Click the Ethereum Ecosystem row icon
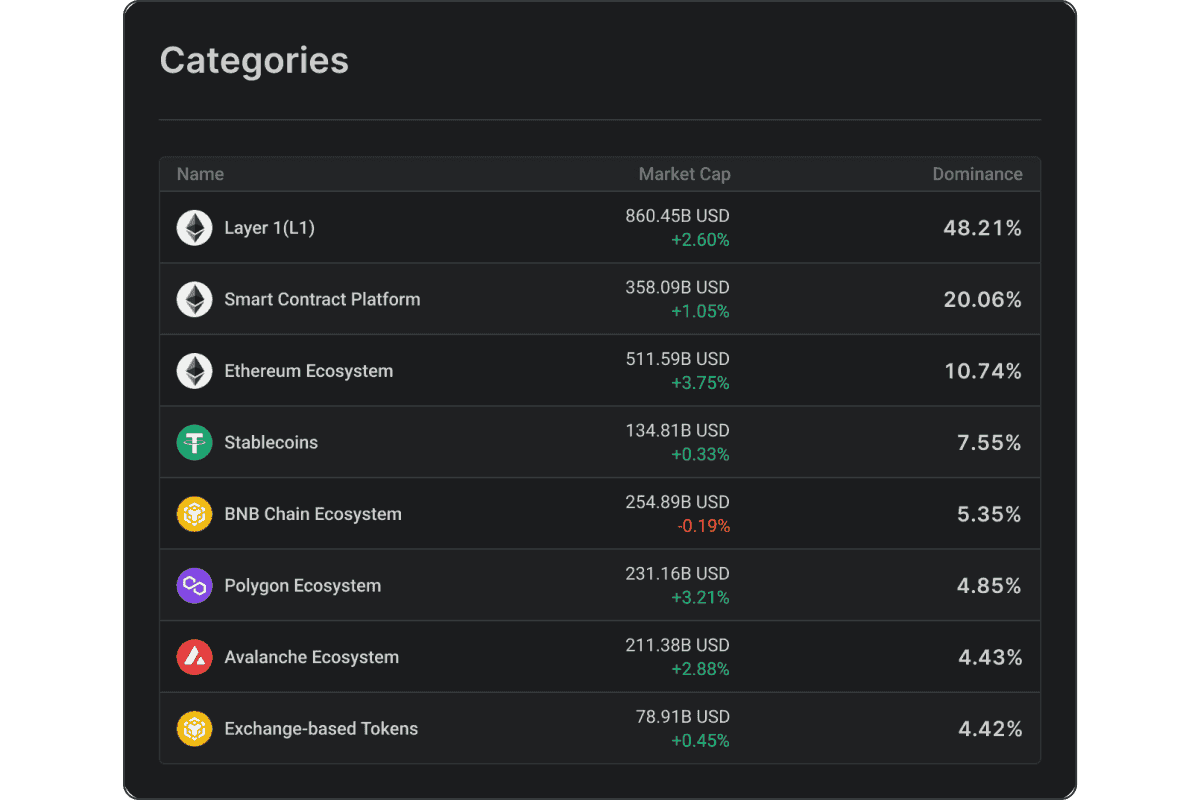 tap(195, 371)
